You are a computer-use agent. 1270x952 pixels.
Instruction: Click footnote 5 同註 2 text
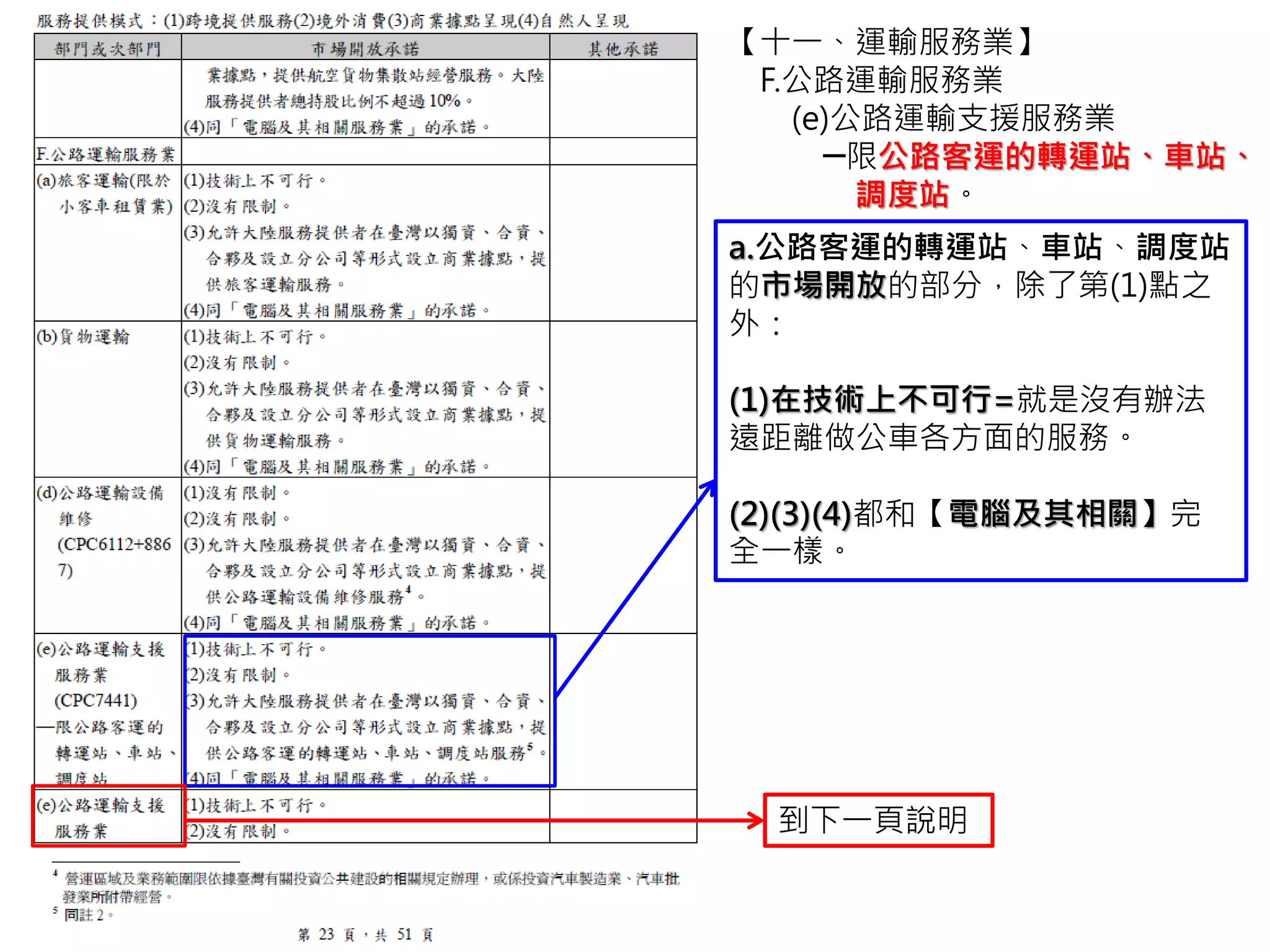[84, 914]
